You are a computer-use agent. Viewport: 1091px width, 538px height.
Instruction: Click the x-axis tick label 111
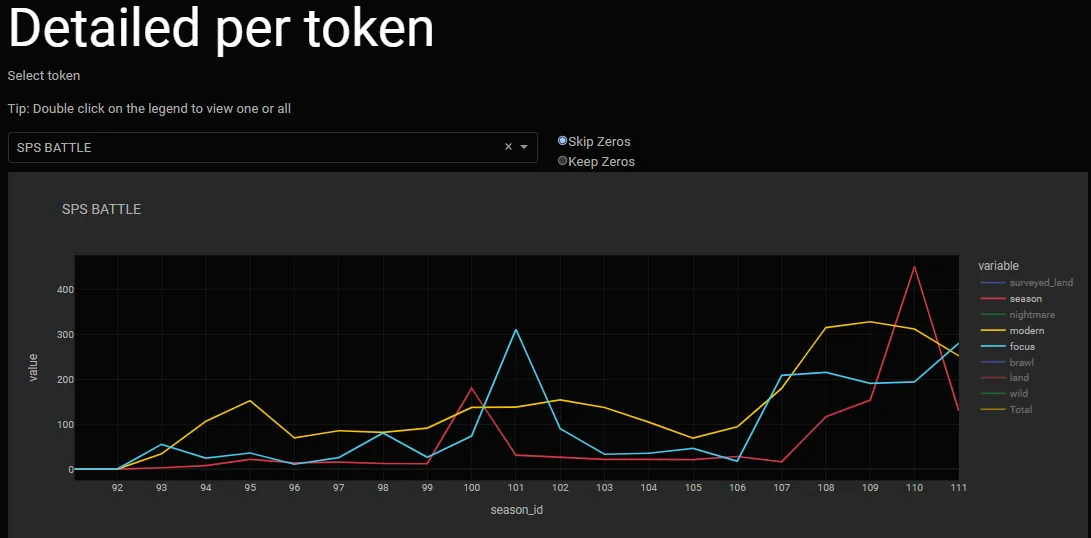click(958, 488)
